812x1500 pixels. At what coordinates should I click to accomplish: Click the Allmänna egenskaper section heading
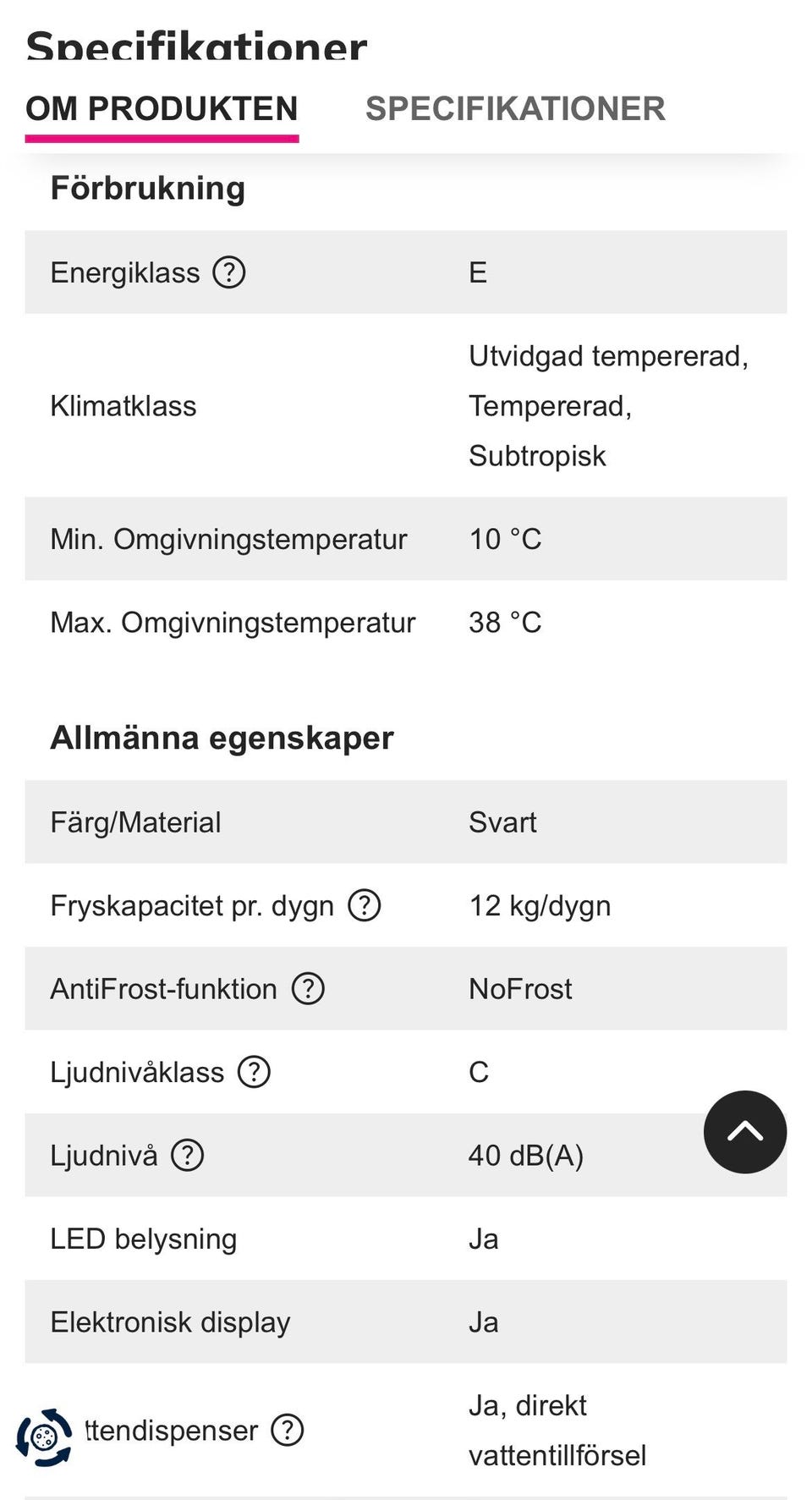tap(222, 738)
